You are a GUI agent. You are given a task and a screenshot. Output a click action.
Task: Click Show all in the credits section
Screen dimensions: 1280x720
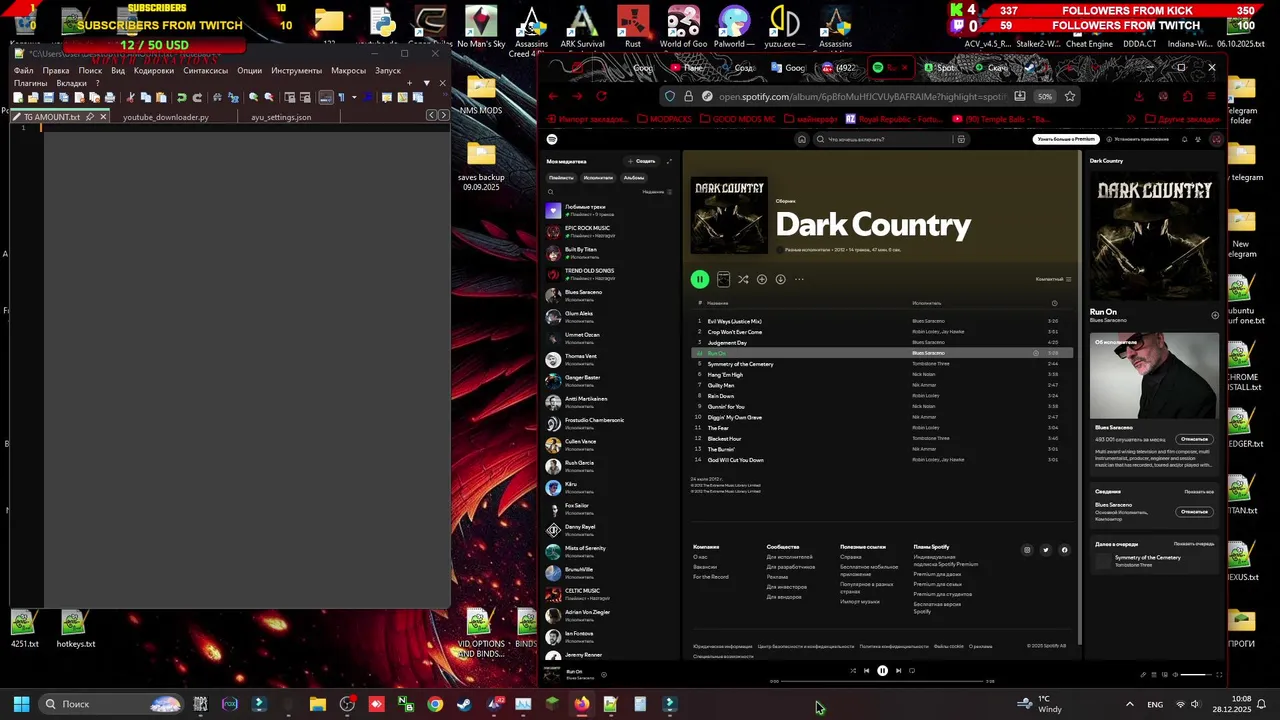click(x=1199, y=492)
